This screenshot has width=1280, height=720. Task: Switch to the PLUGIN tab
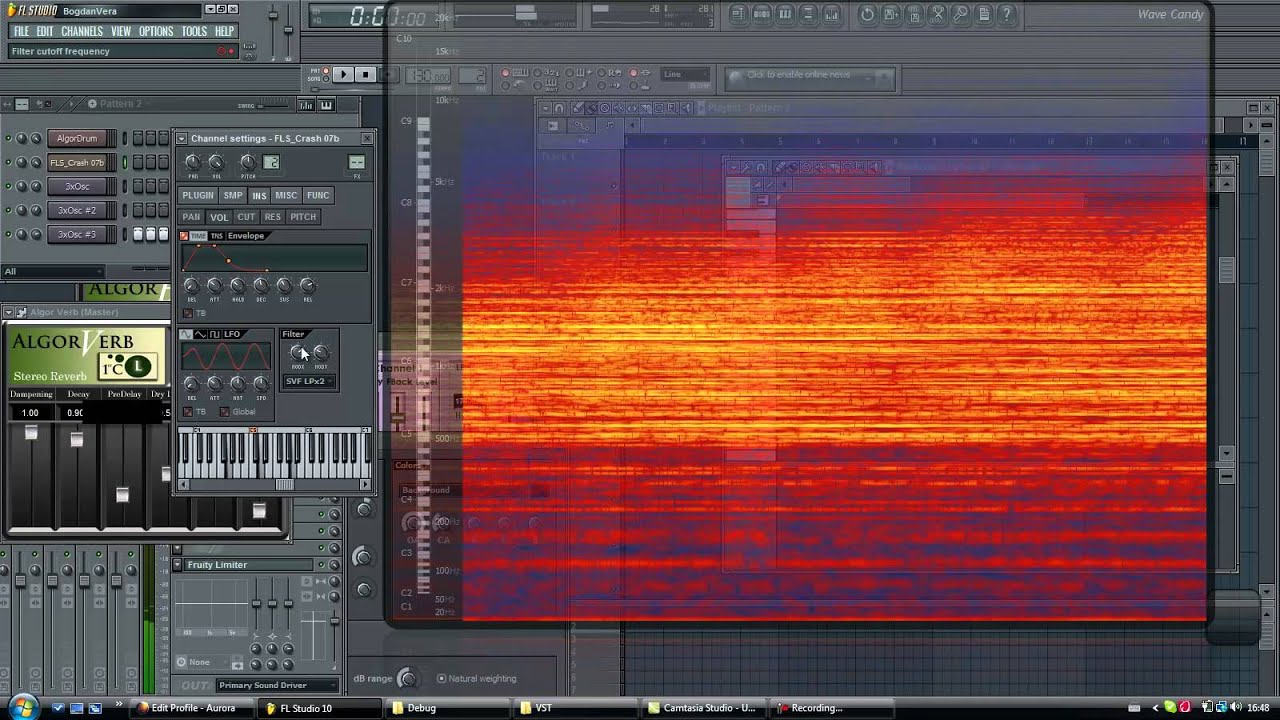[198, 195]
